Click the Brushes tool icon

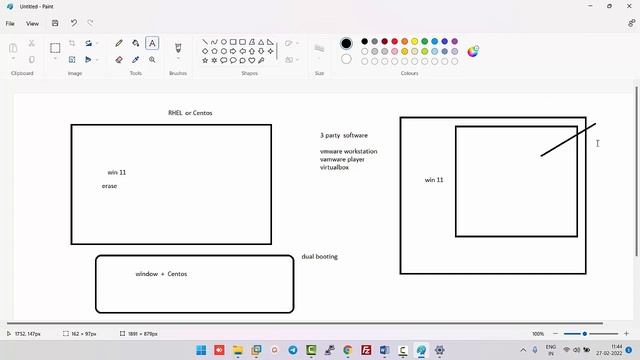(178, 47)
